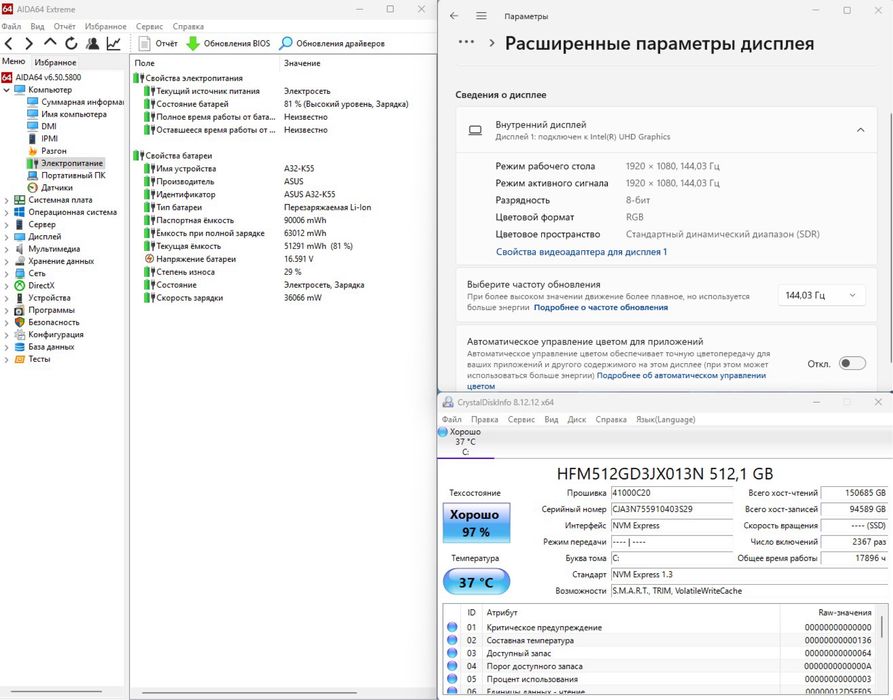Image resolution: width=893 pixels, height=700 pixels.
Task: Switch to the Меню tab in AIDA64
Action: [14, 62]
